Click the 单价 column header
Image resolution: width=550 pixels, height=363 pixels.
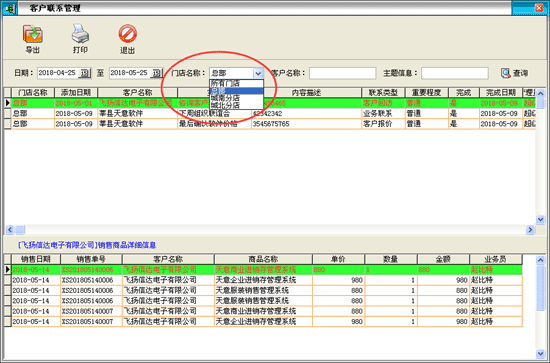[x=338, y=259]
